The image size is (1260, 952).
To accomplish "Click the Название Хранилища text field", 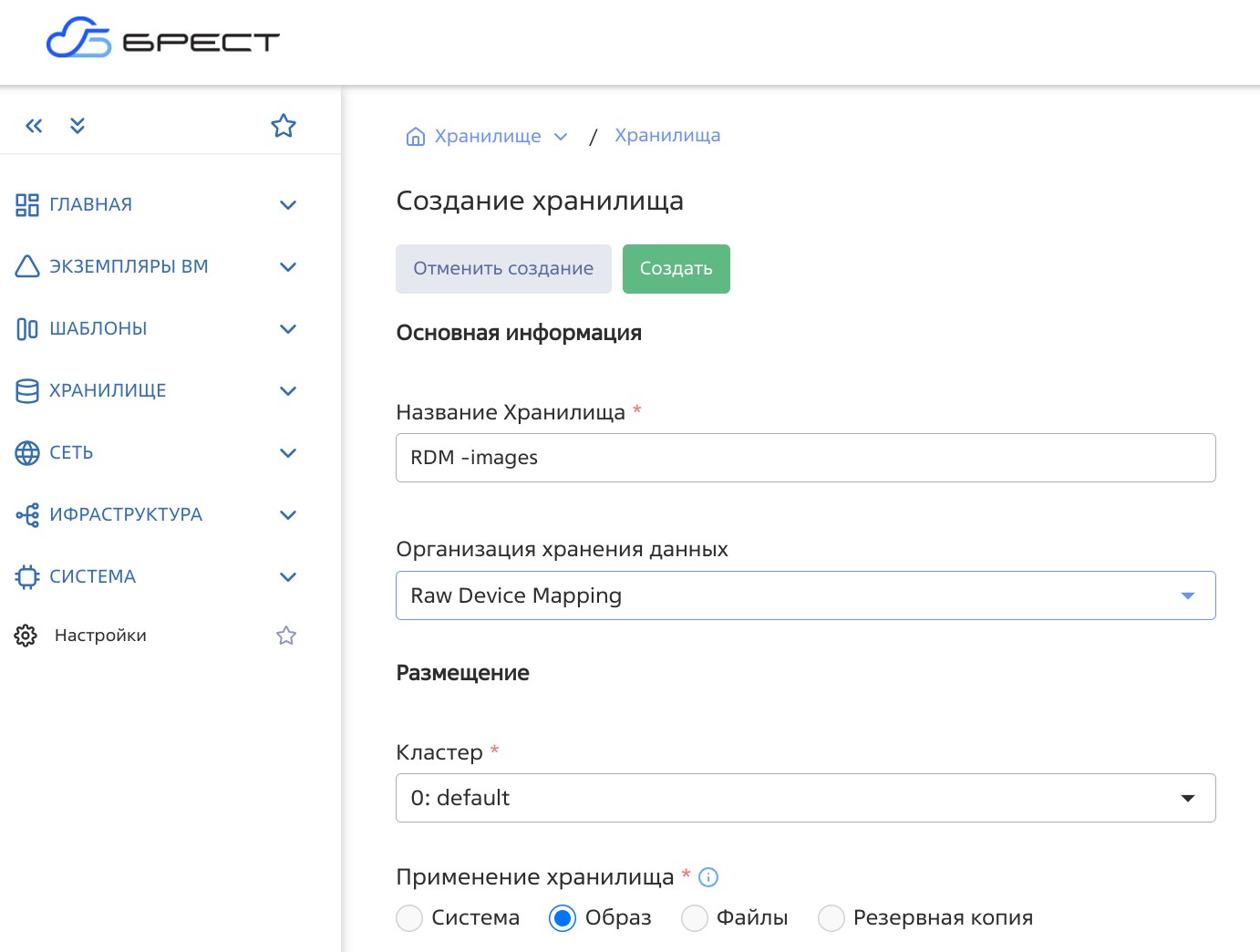I will coord(805,458).
